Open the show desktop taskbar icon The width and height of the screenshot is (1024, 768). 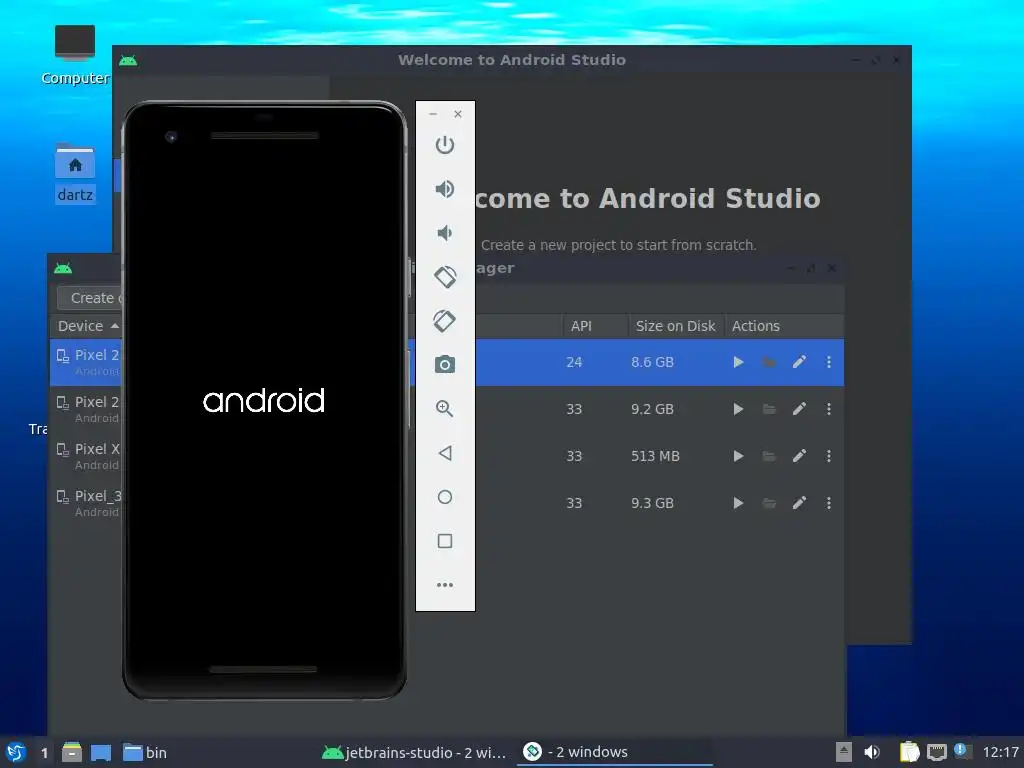click(x=101, y=752)
